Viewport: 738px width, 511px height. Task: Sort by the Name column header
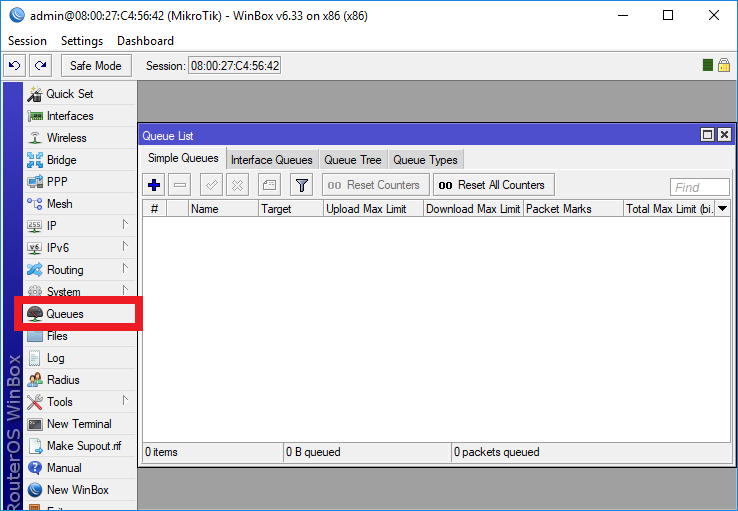click(224, 209)
